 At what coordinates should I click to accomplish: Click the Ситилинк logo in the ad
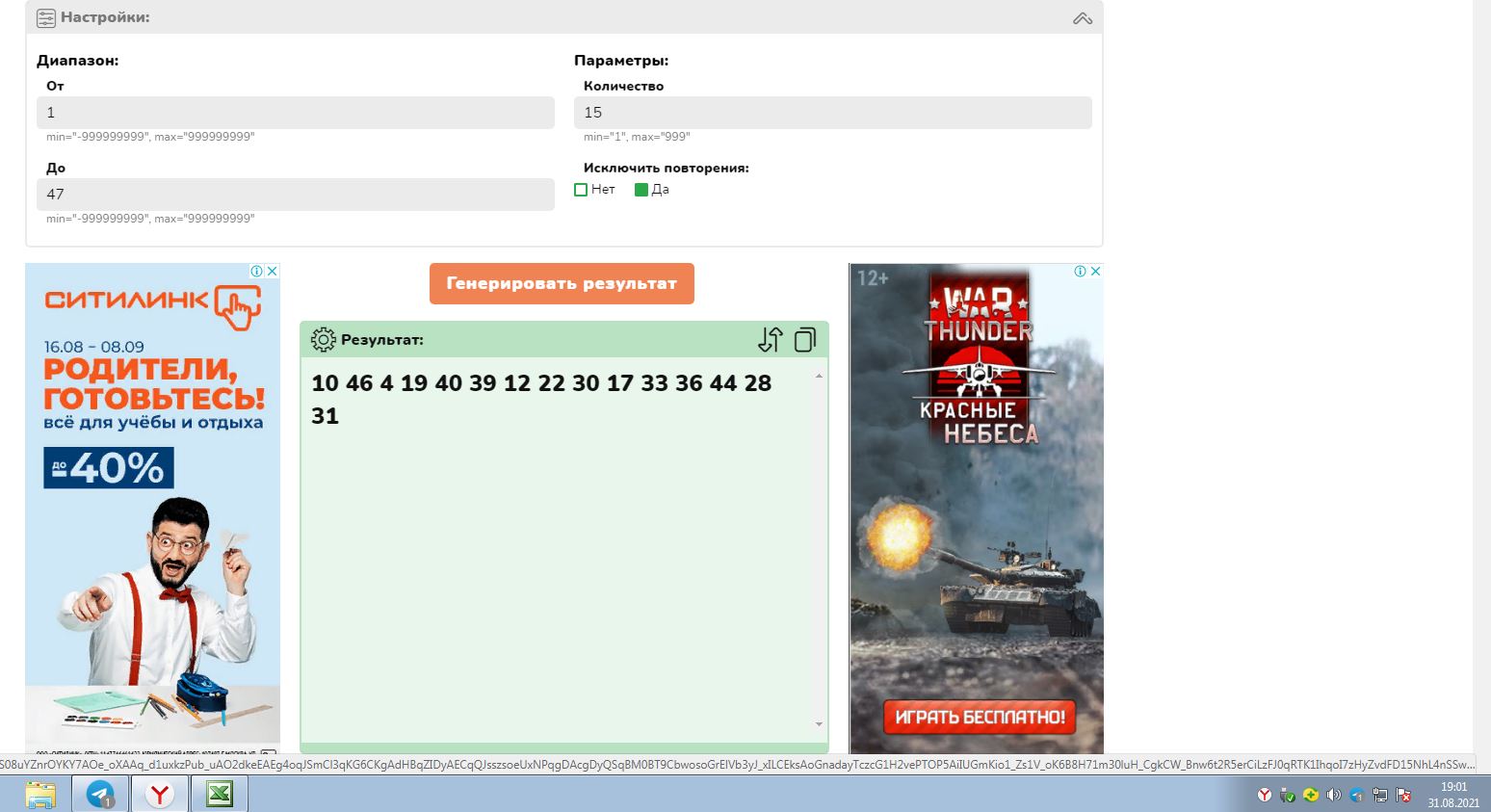(152, 305)
